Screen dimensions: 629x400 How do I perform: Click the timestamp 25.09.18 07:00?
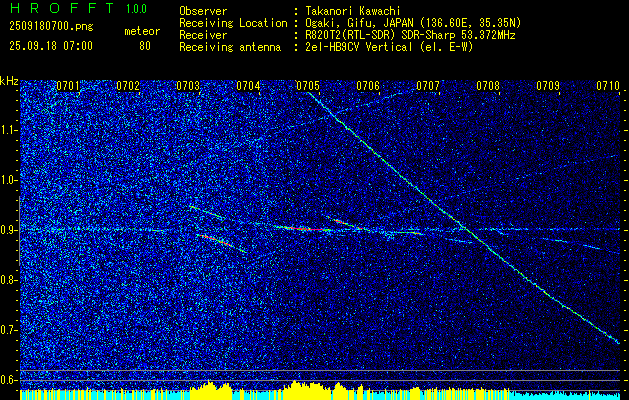(51, 46)
